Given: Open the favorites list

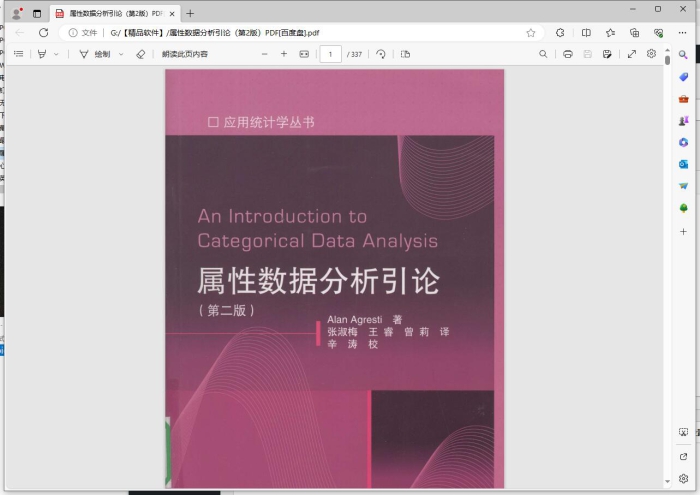Looking at the screenshot, I should click(610, 33).
